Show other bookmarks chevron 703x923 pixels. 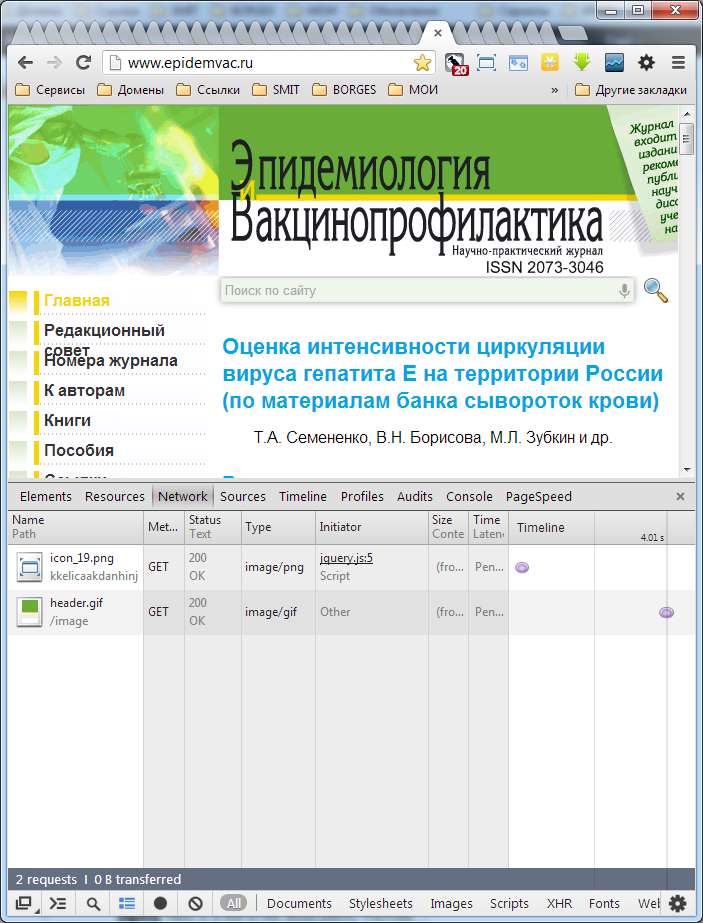(x=554, y=90)
